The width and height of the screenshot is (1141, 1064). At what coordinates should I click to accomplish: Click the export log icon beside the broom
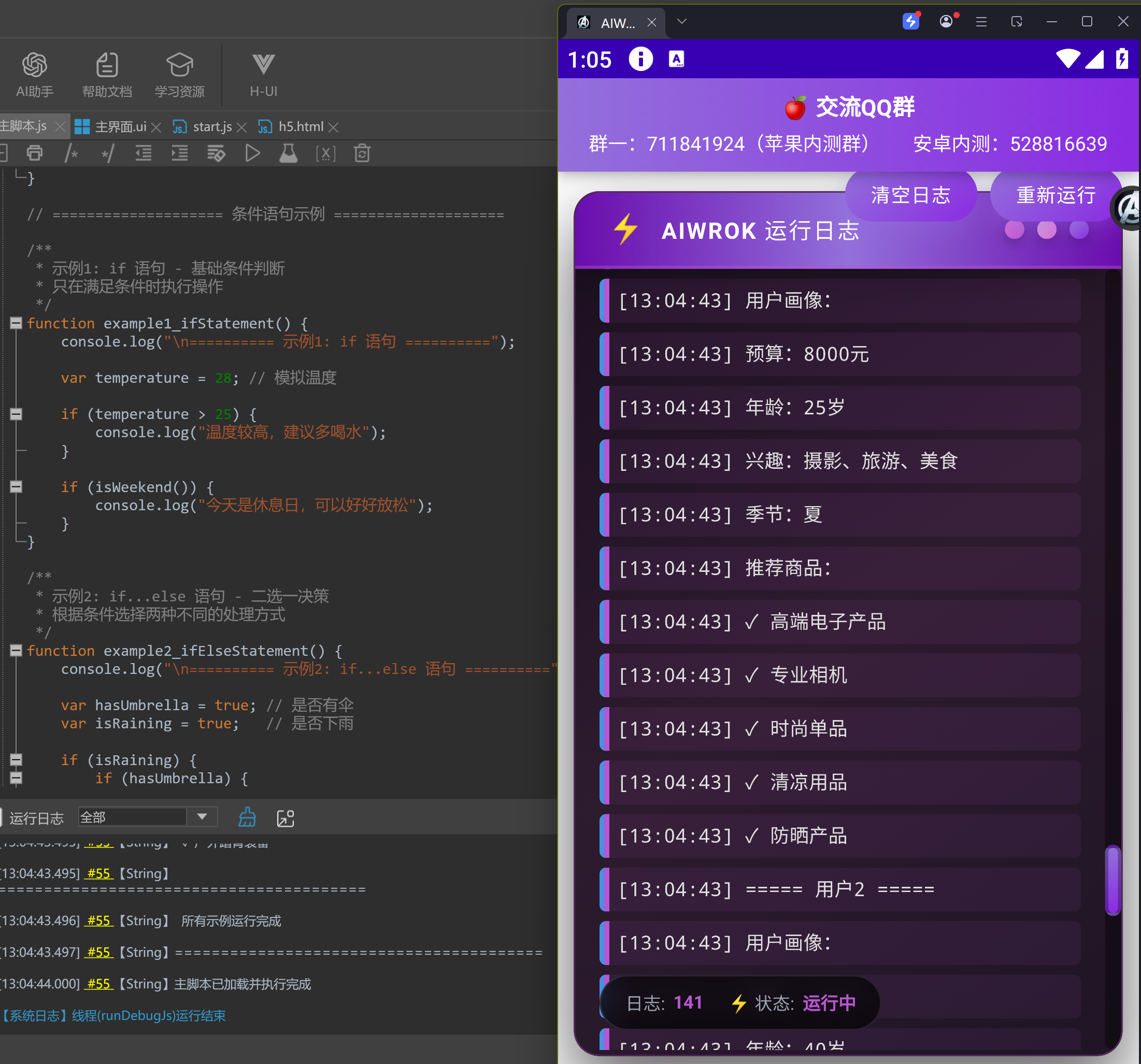pos(285,818)
